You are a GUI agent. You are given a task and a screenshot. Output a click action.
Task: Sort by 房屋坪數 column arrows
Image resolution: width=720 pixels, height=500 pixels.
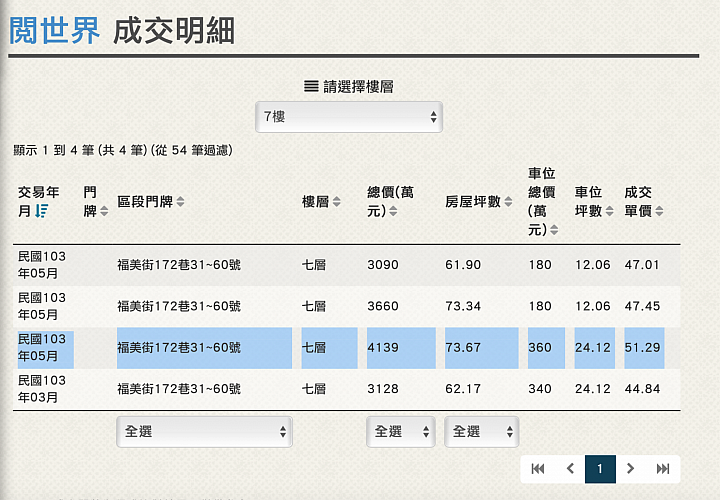pos(508,201)
